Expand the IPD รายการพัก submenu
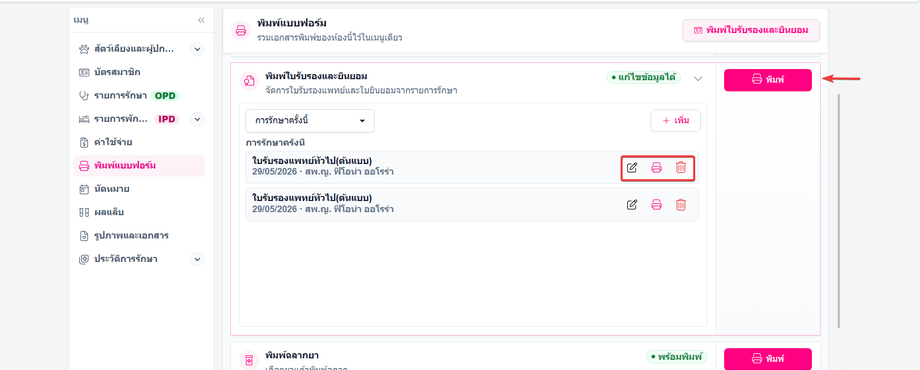This screenshot has height=370, width=920. coord(198,119)
